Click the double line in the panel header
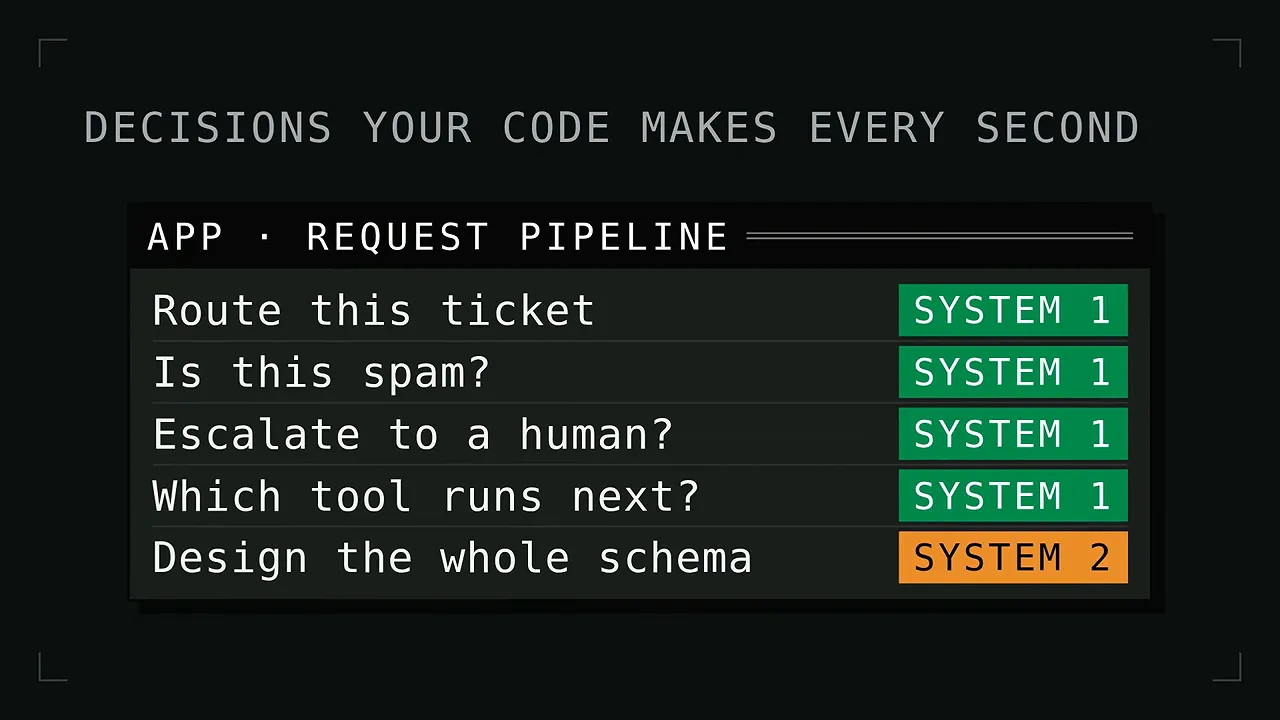1280x720 pixels. click(x=940, y=237)
